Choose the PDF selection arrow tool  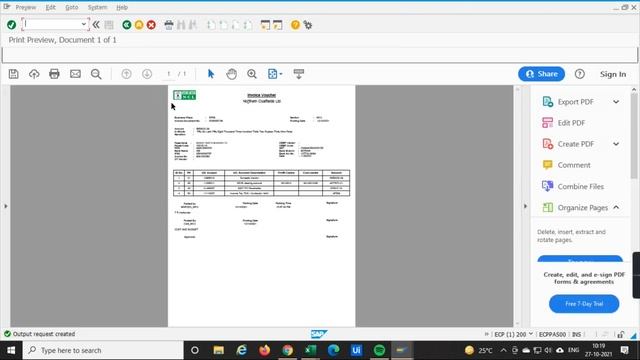coord(211,74)
